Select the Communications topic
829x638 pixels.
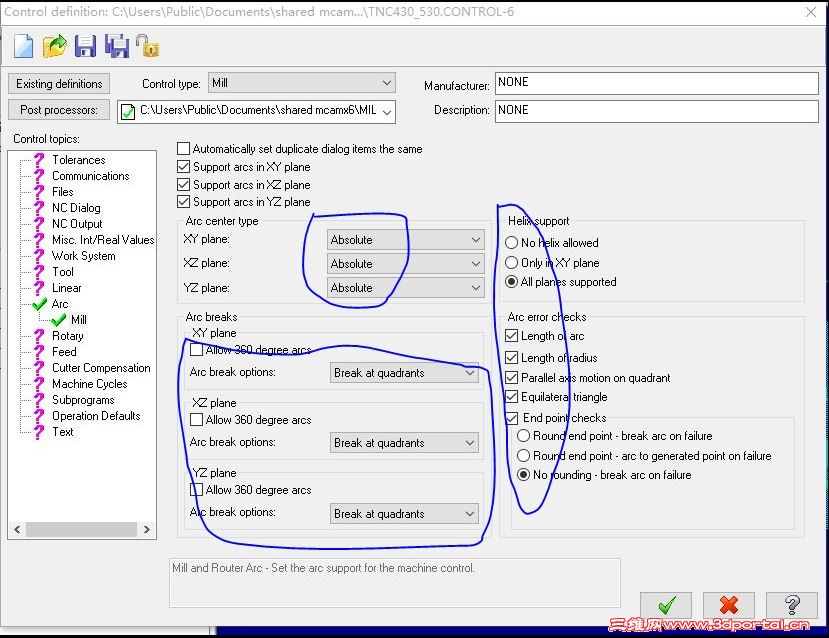(90, 175)
